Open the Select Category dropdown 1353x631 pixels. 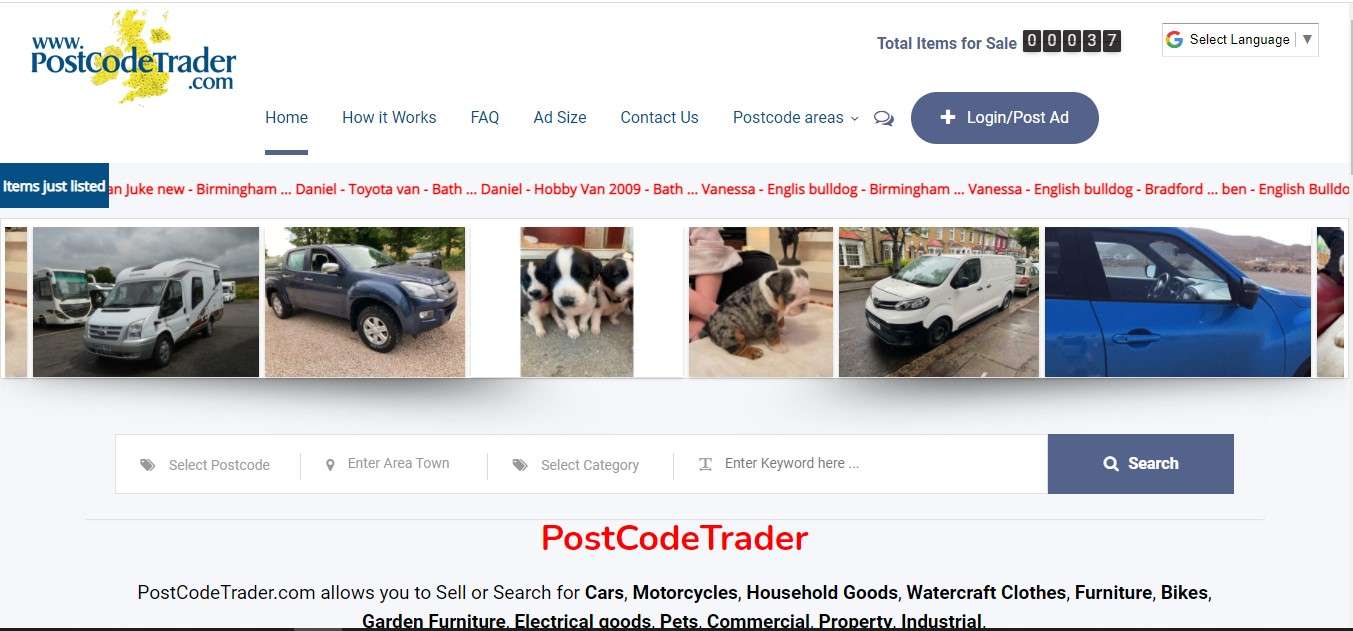(x=580, y=465)
